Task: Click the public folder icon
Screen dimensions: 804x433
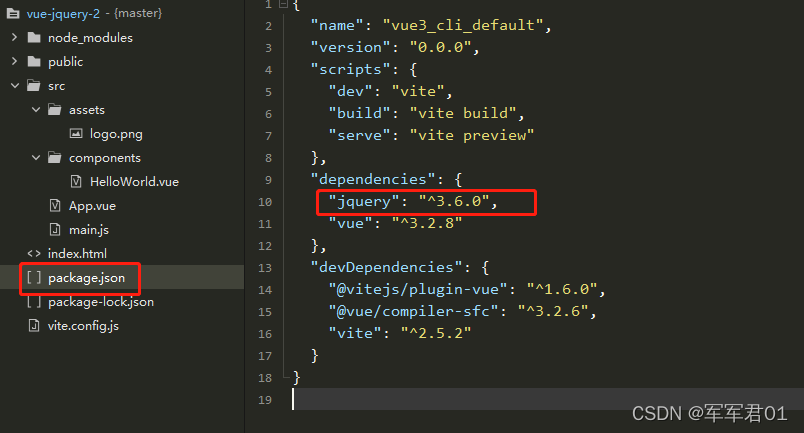Action: point(34,62)
